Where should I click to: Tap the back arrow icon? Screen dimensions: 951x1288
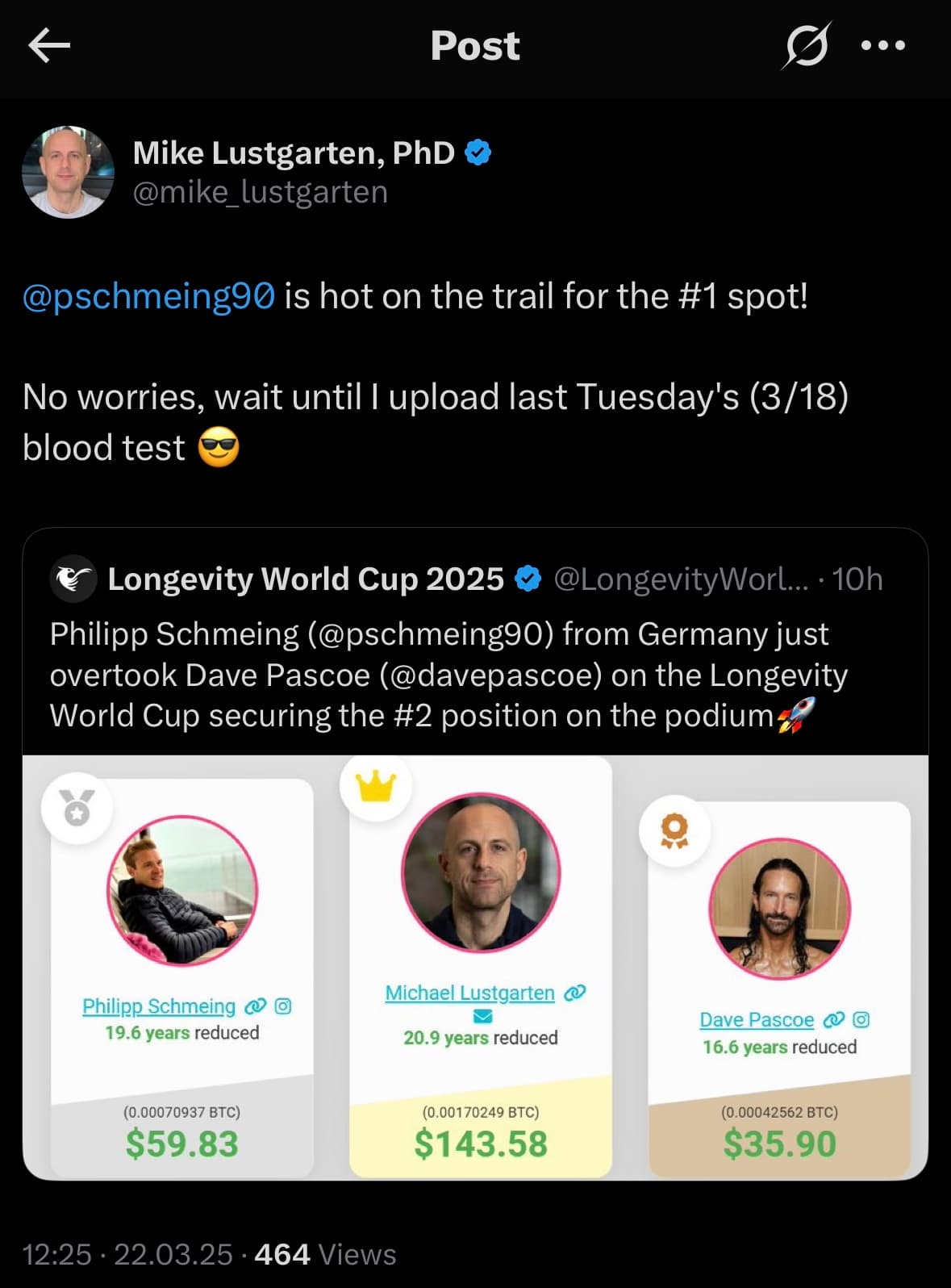tap(49, 46)
